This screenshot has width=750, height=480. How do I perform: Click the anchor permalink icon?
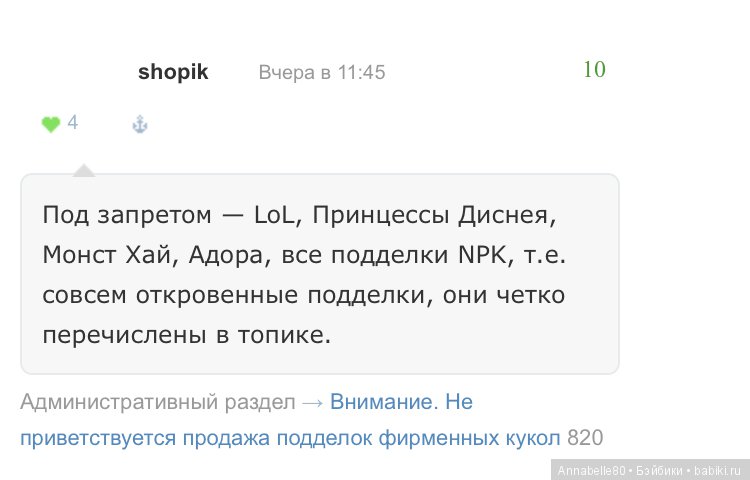140,124
